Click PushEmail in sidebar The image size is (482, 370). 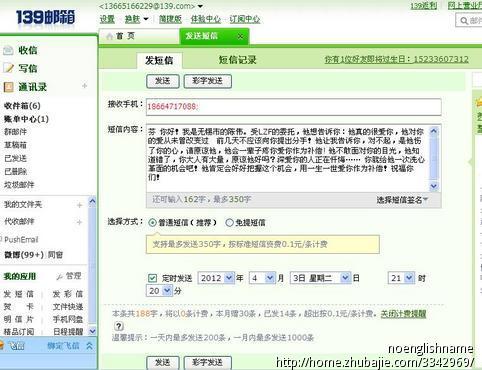21,239
